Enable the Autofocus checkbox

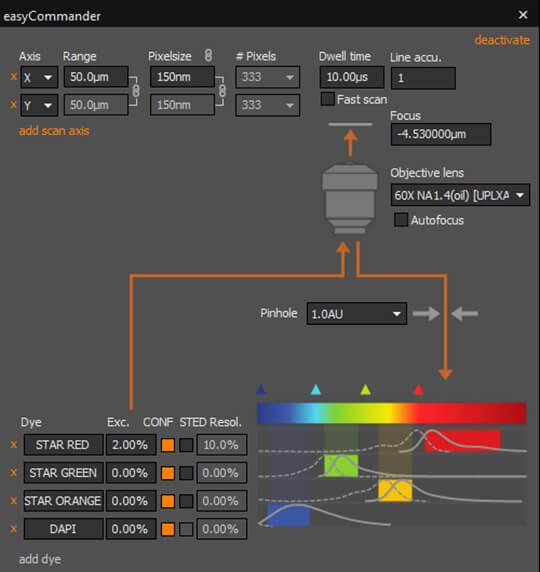tap(401, 220)
